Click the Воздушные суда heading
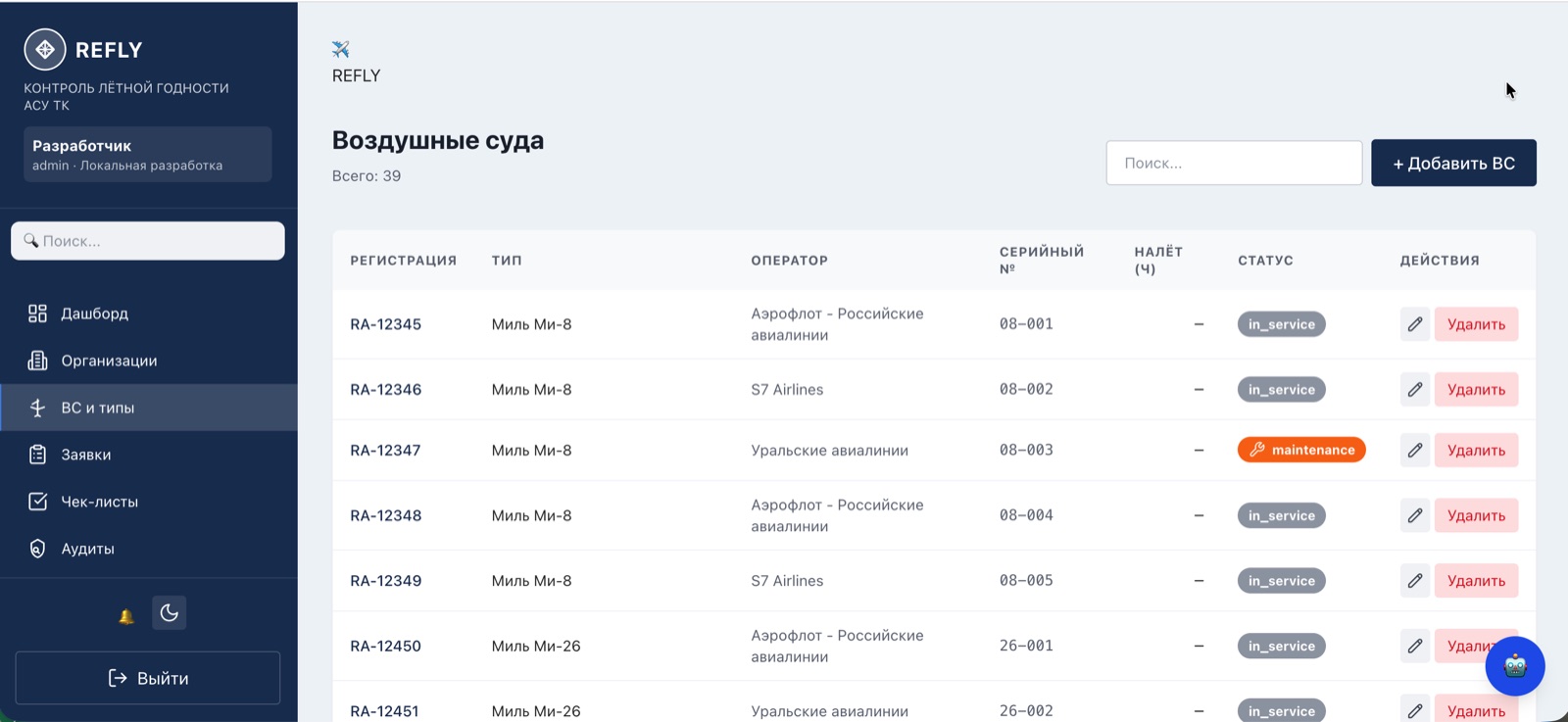 (x=438, y=140)
